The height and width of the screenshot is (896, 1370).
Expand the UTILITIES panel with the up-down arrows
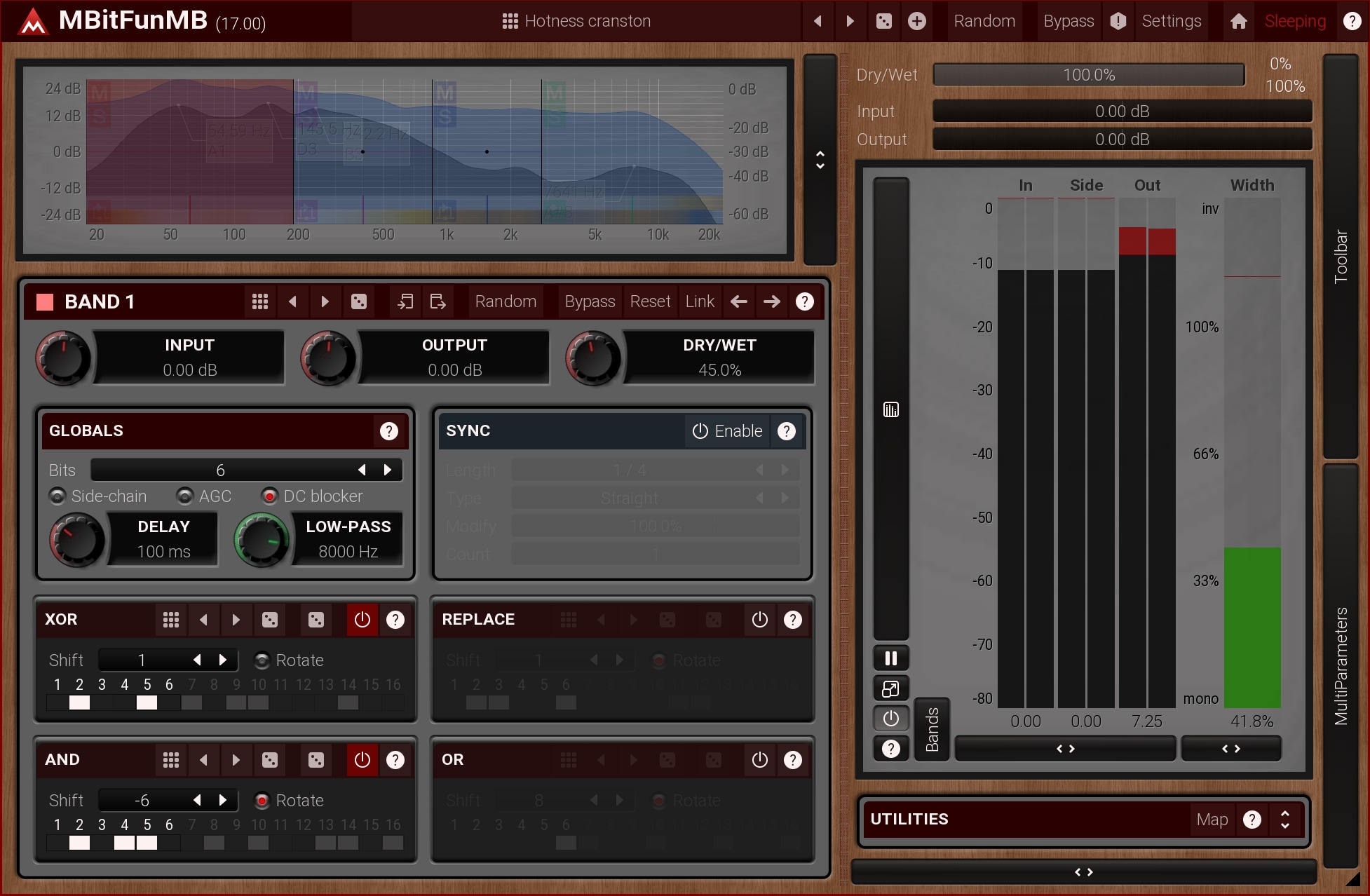(1284, 819)
